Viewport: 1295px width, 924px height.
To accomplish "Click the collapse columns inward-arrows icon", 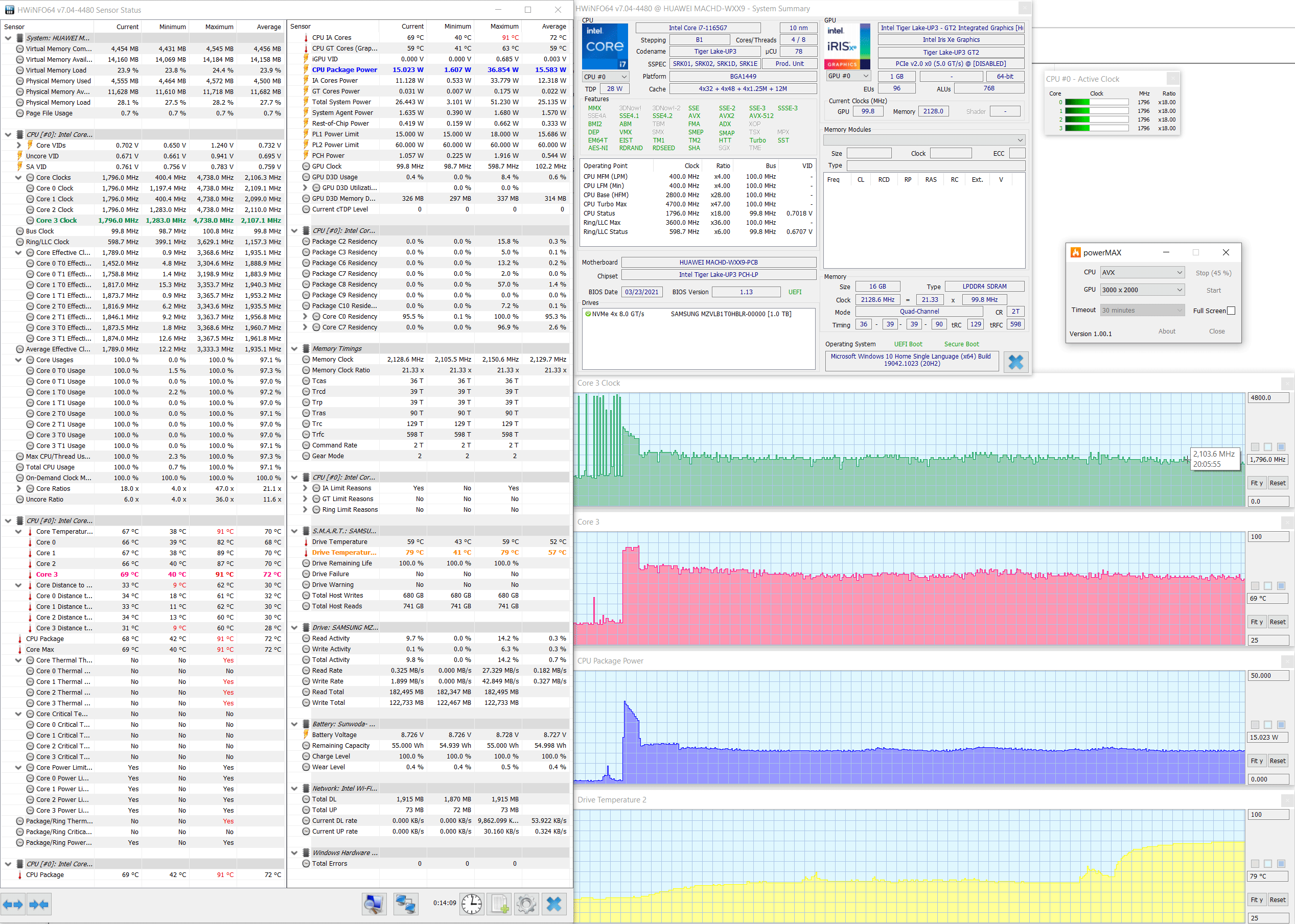I will [39, 904].
